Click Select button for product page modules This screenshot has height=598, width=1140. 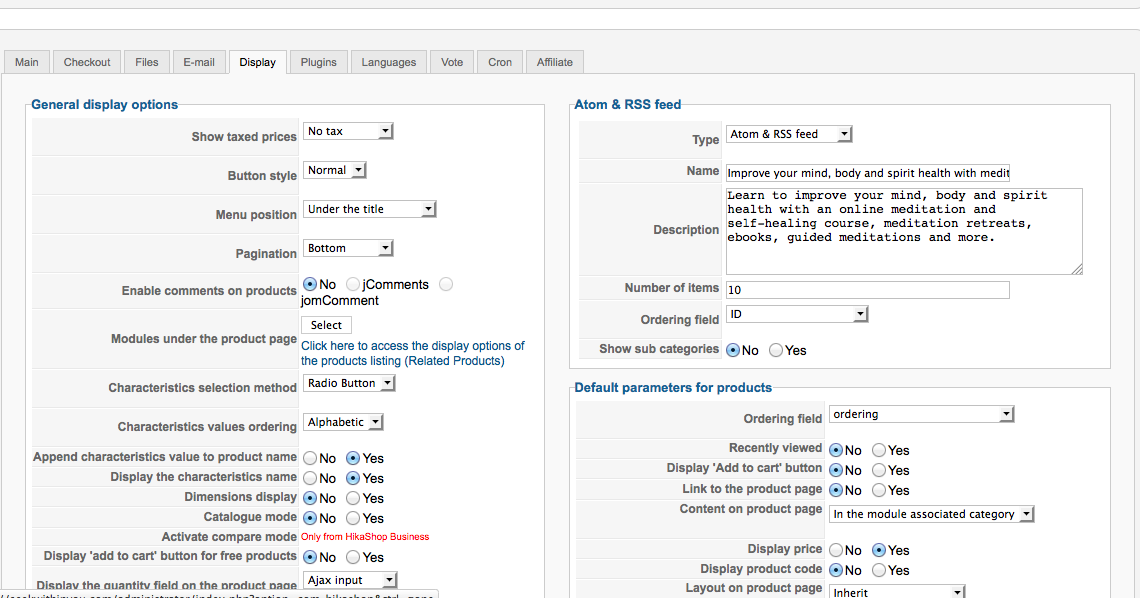pyautogui.click(x=326, y=325)
